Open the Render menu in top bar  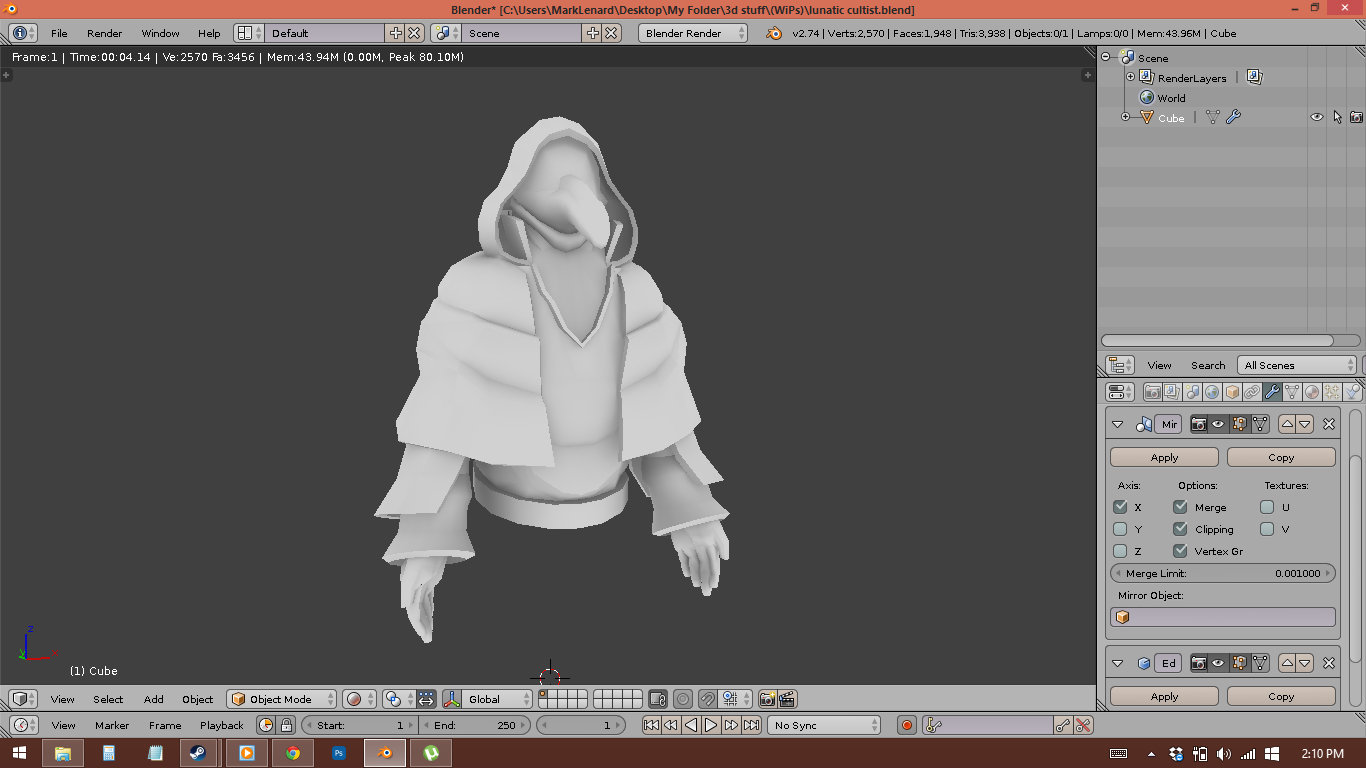[x=104, y=33]
